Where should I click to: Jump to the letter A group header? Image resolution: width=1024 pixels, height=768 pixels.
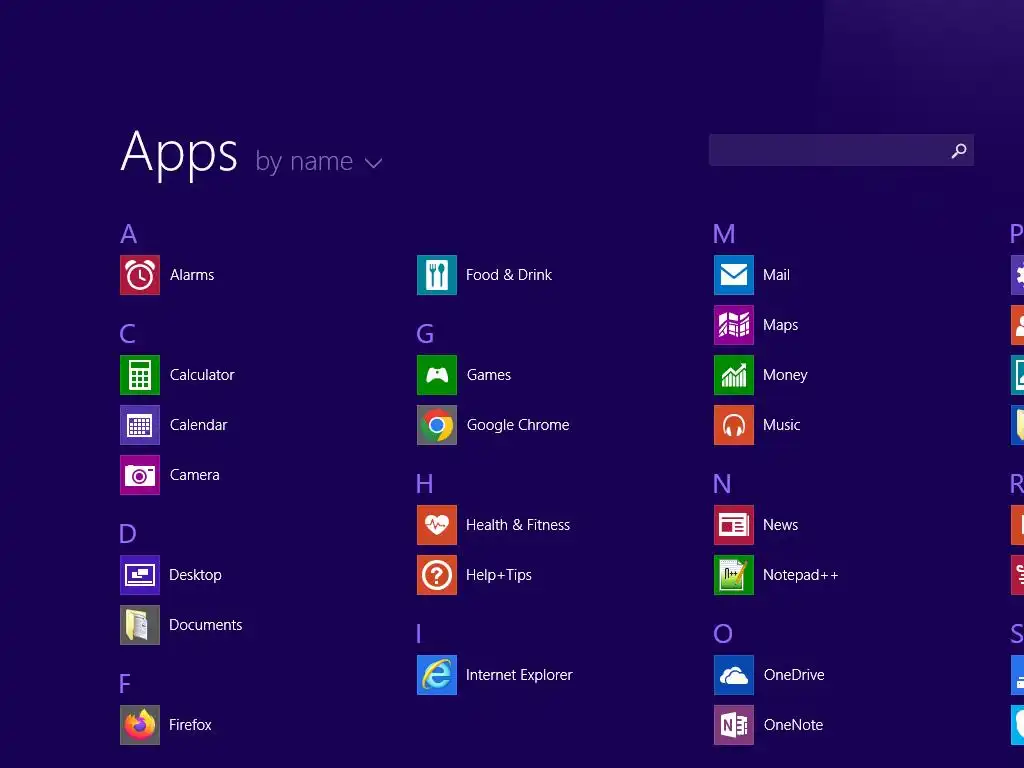[x=129, y=234]
